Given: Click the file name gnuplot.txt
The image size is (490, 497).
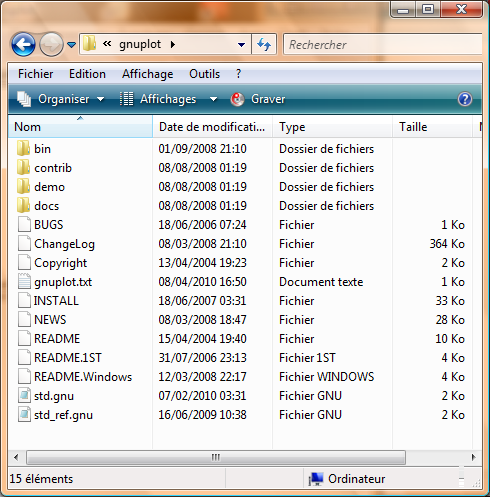Looking at the screenshot, I should point(63,282).
